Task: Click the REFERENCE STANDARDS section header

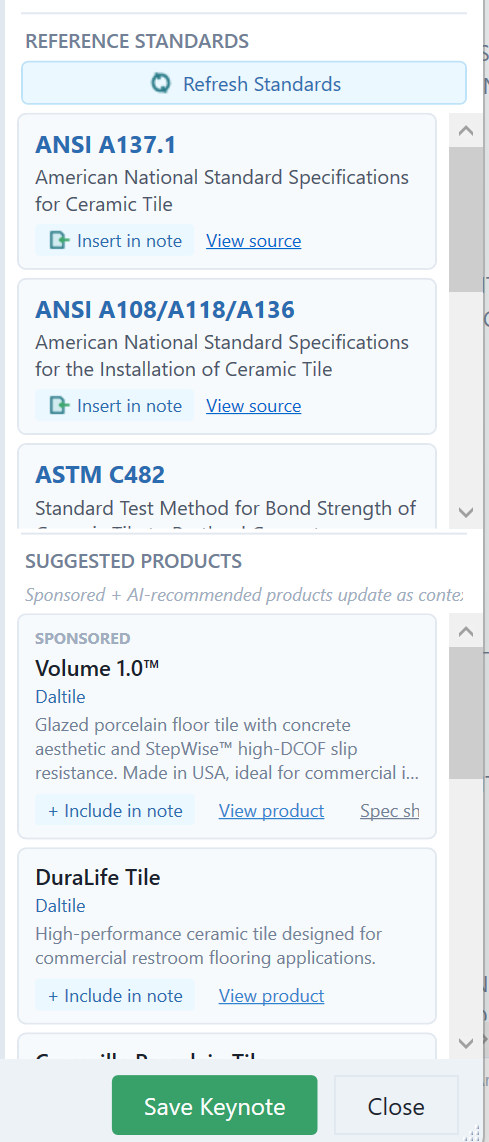Action: 137,41
